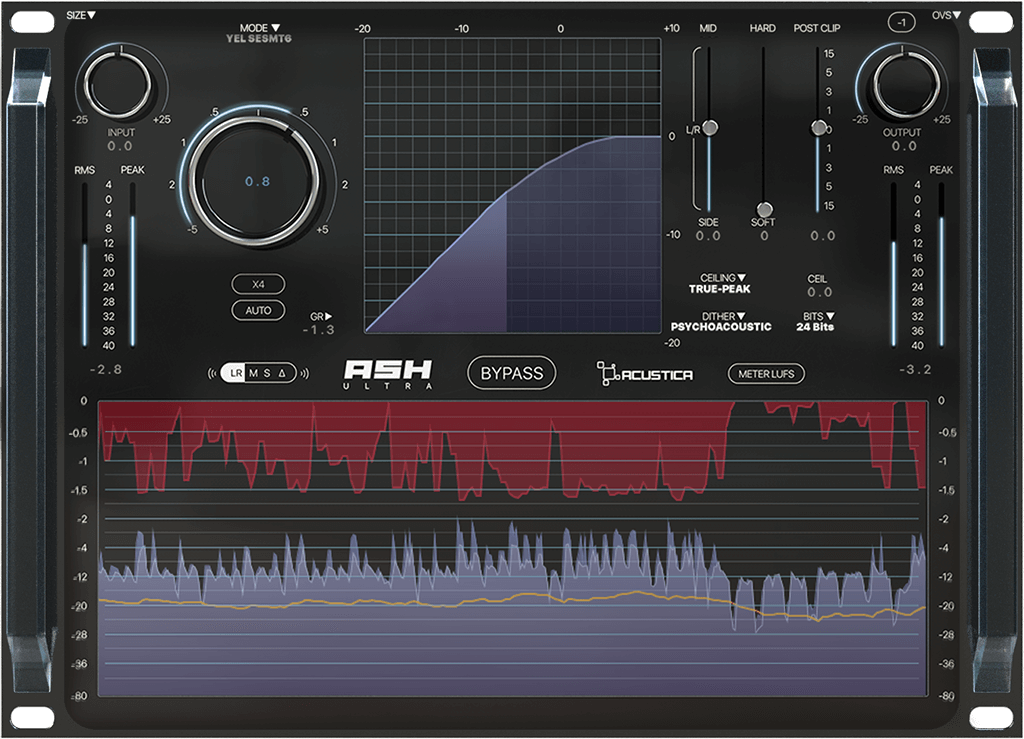Screen dimensions: 1024x739
Task: Click TRUE-PEAK ceiling mode text
Action: coord(720,289)
